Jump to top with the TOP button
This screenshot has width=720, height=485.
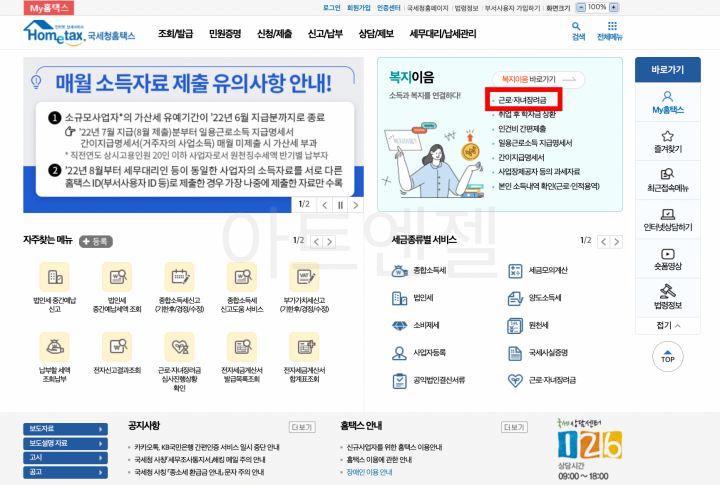668,357
